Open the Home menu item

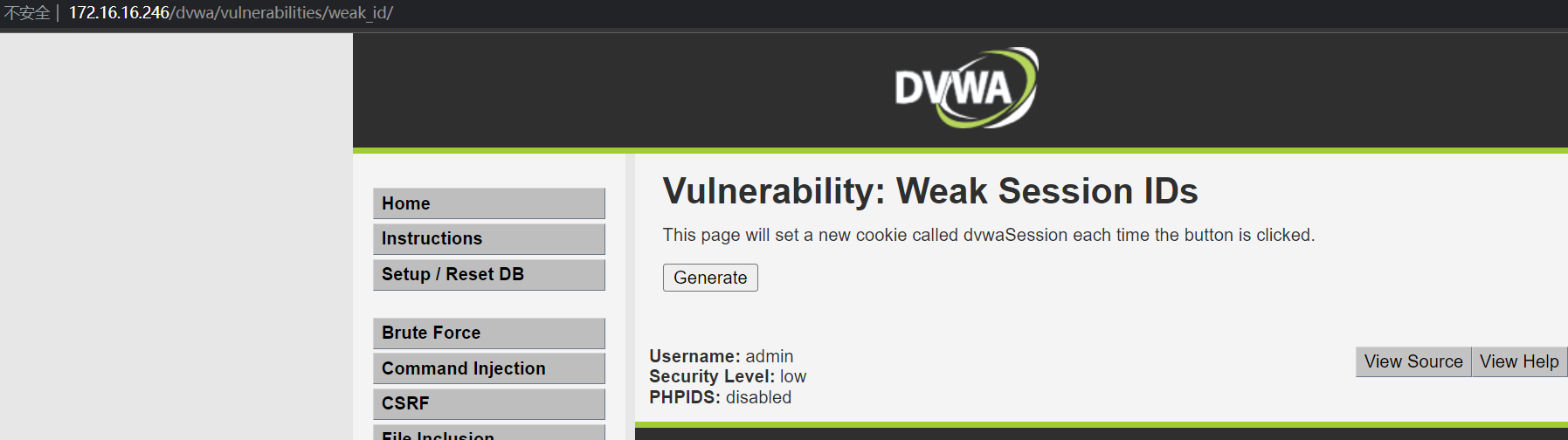[x=489, y=203]
